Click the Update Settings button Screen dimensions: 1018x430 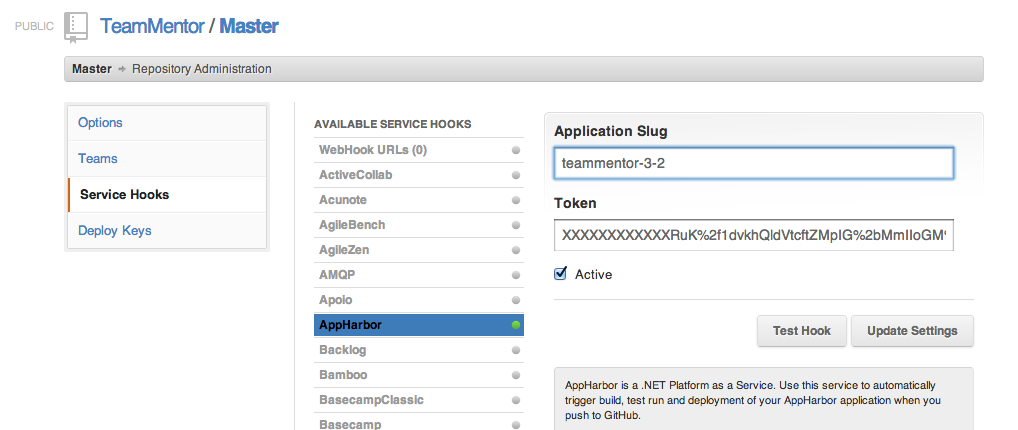pos(911,331)
